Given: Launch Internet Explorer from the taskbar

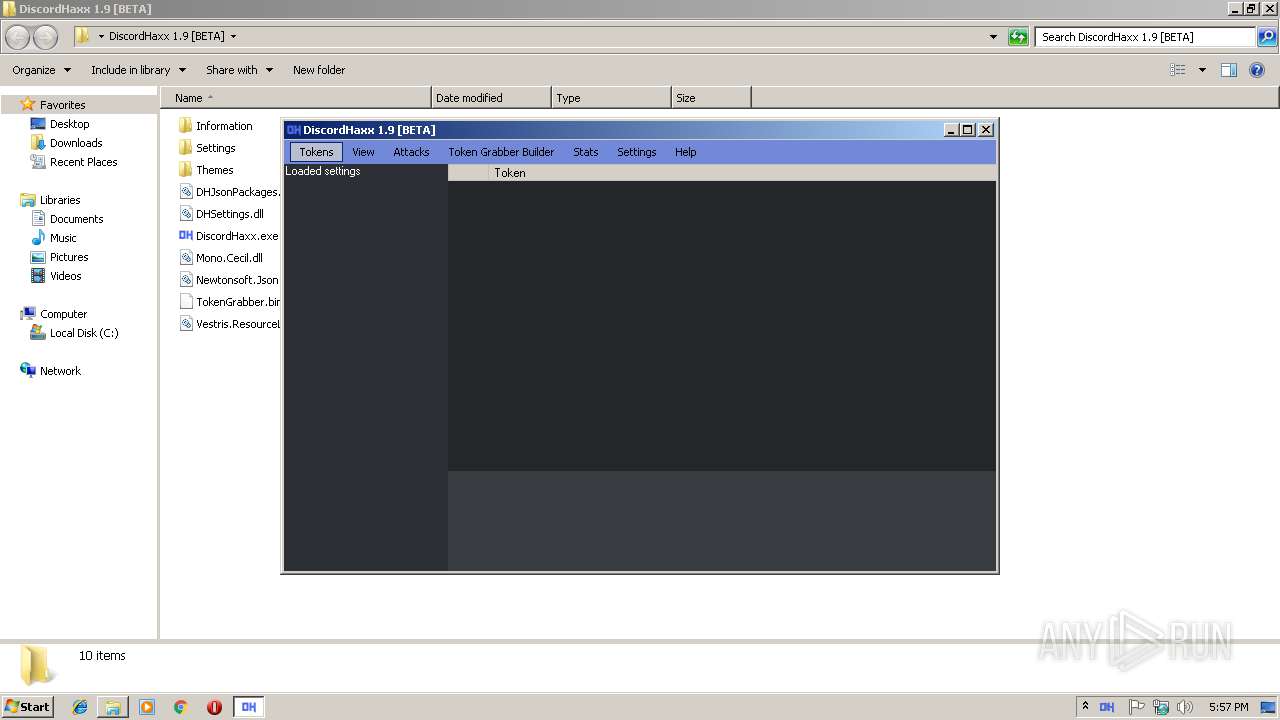Looking at the screenshot, I should click(x=80, y=707).
